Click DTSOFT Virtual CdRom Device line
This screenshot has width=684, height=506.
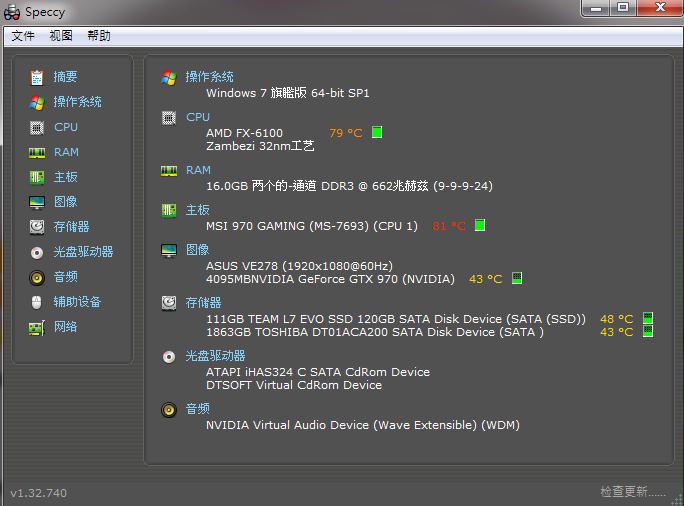click(x=294, y=385)
